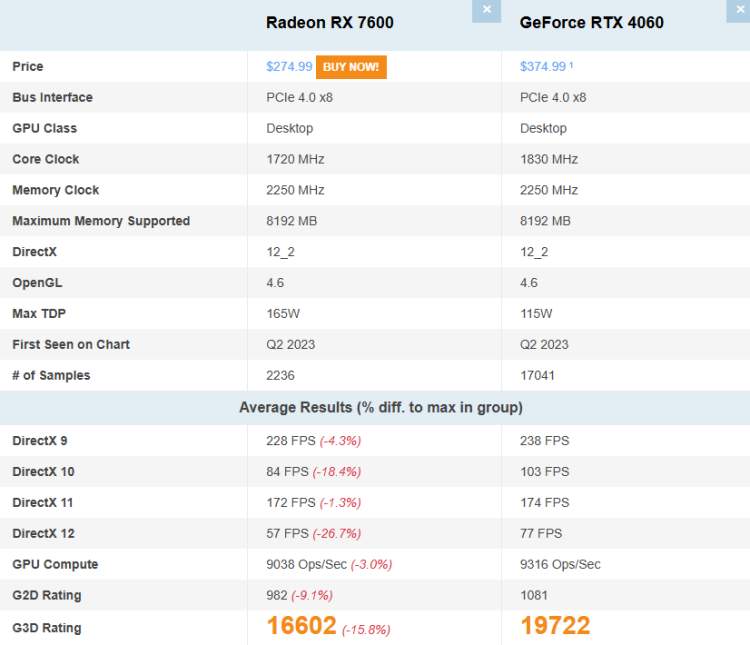Click the 9316 Ops/Sec compute value
The image size is (750, 645).
tap(560, 564)
